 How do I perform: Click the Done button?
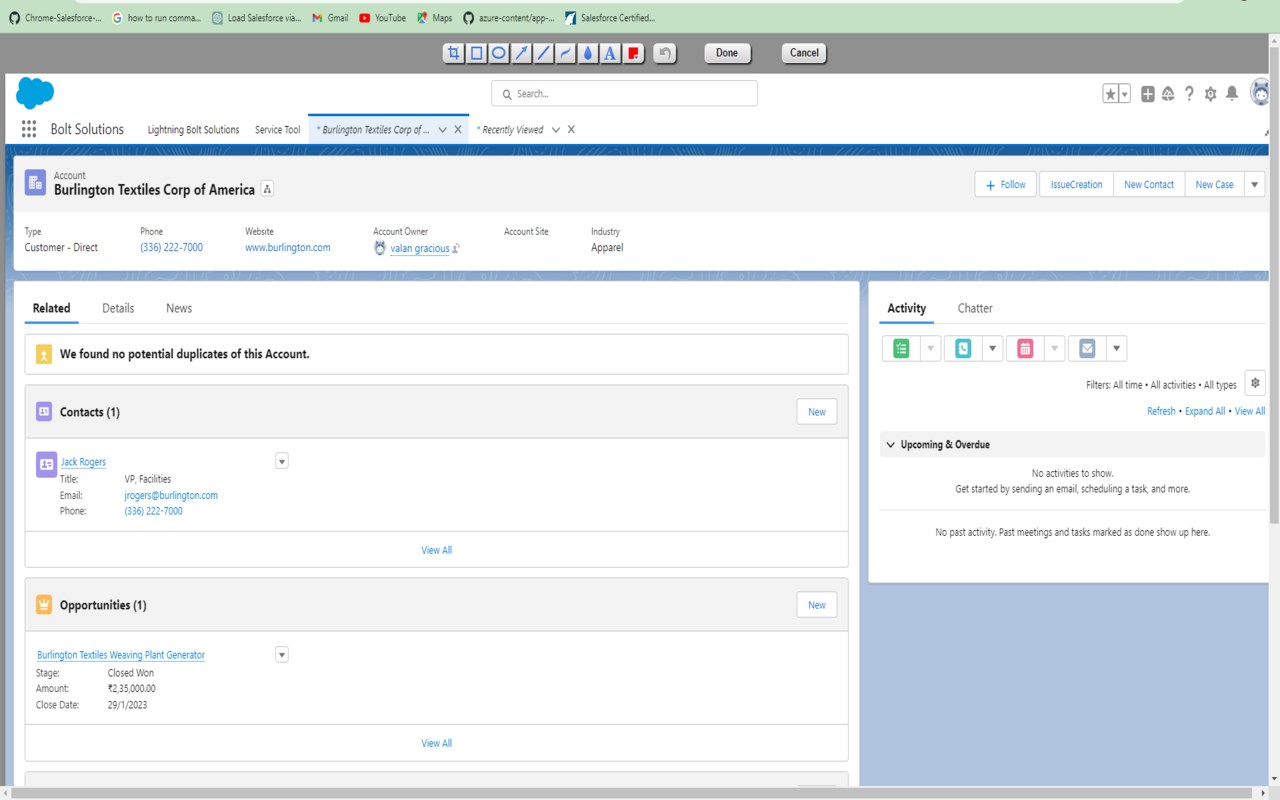(727, 53)
